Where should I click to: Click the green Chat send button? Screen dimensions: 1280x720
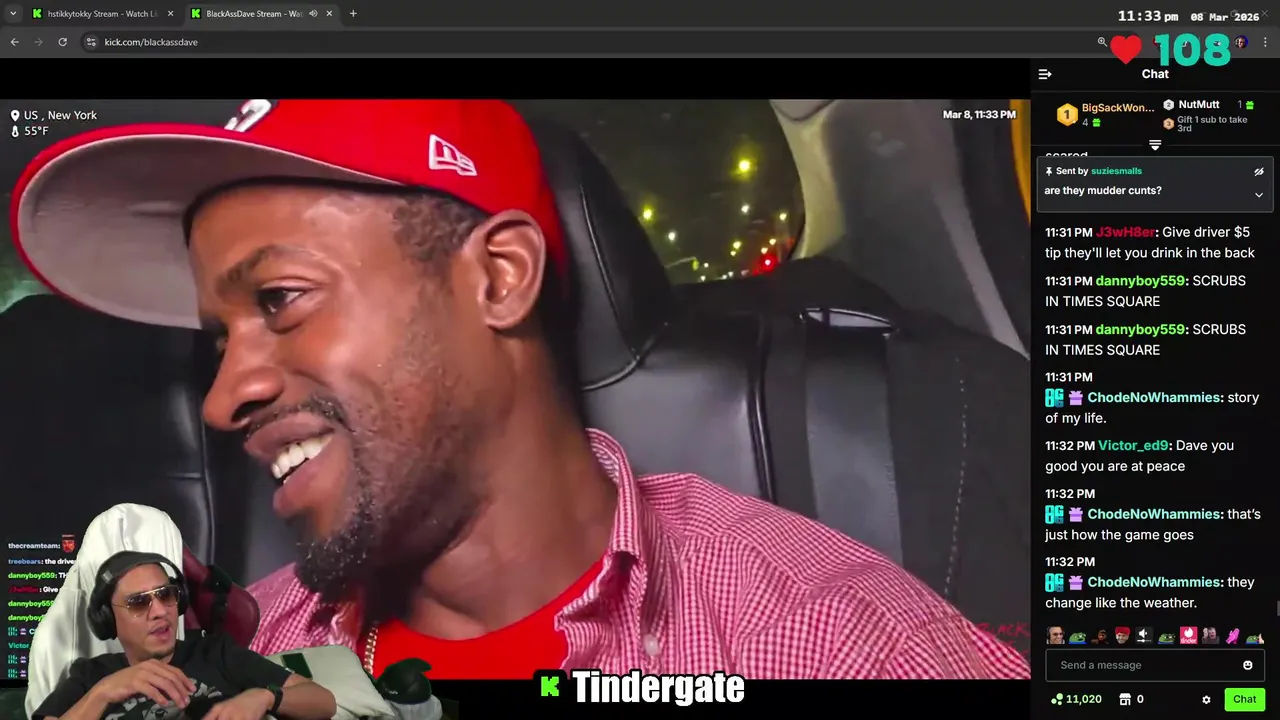pyautogui.click(x=1244, y=700)
